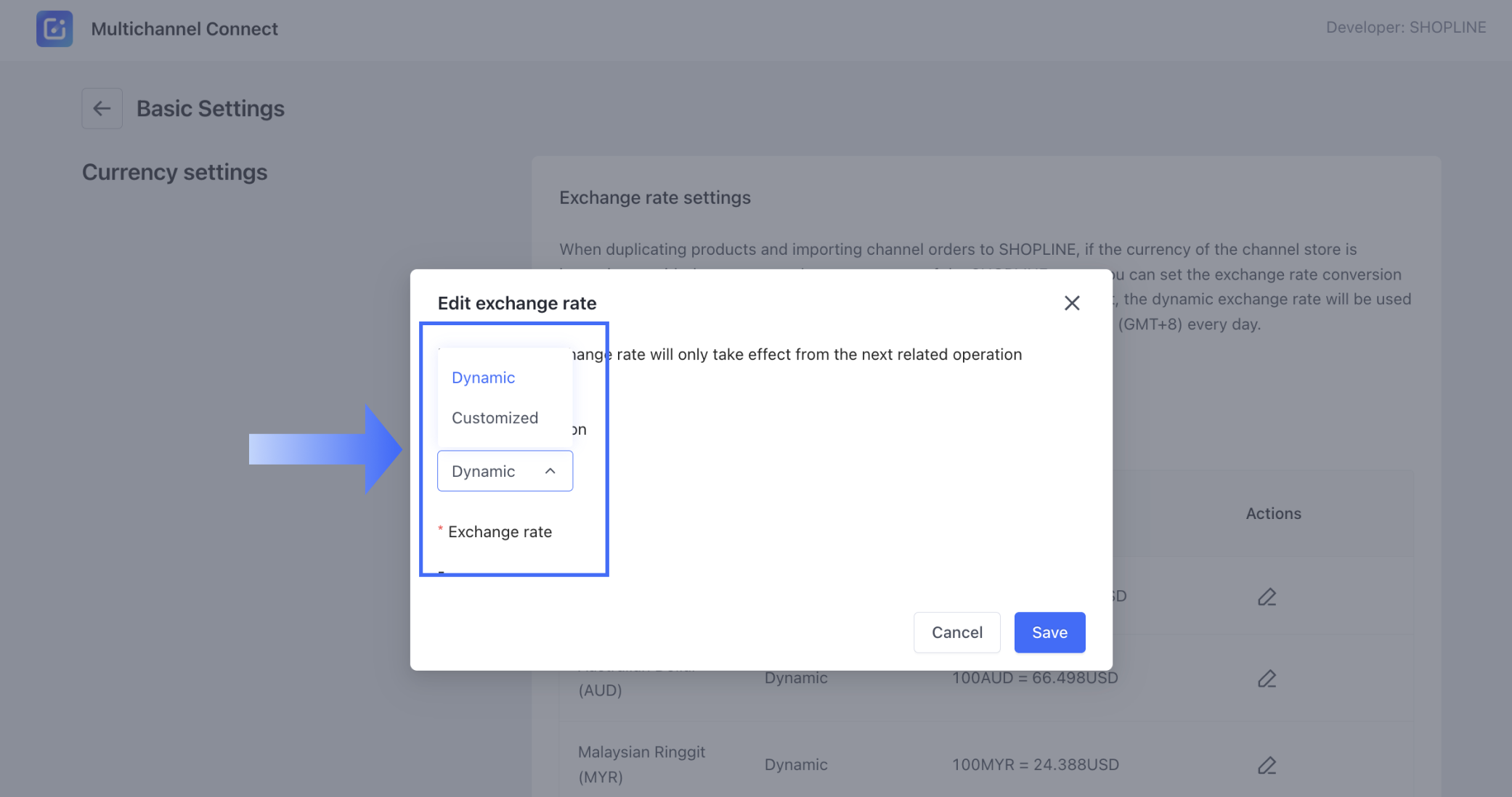Image resolution: width=1512 pixels, height=797 pixels.
Task: Choose the Customized option in the list
Action: tap(495, 418)
